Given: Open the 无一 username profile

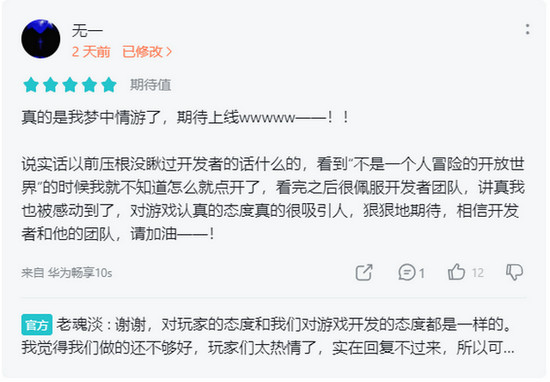Looking at the screenshot, I should coord(87,31).
